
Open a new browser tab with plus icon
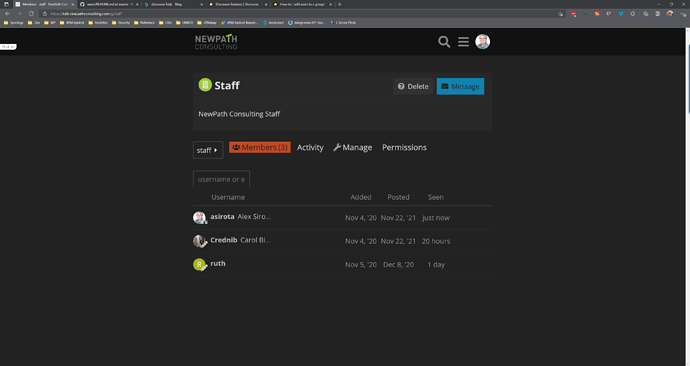coord(340,4)
